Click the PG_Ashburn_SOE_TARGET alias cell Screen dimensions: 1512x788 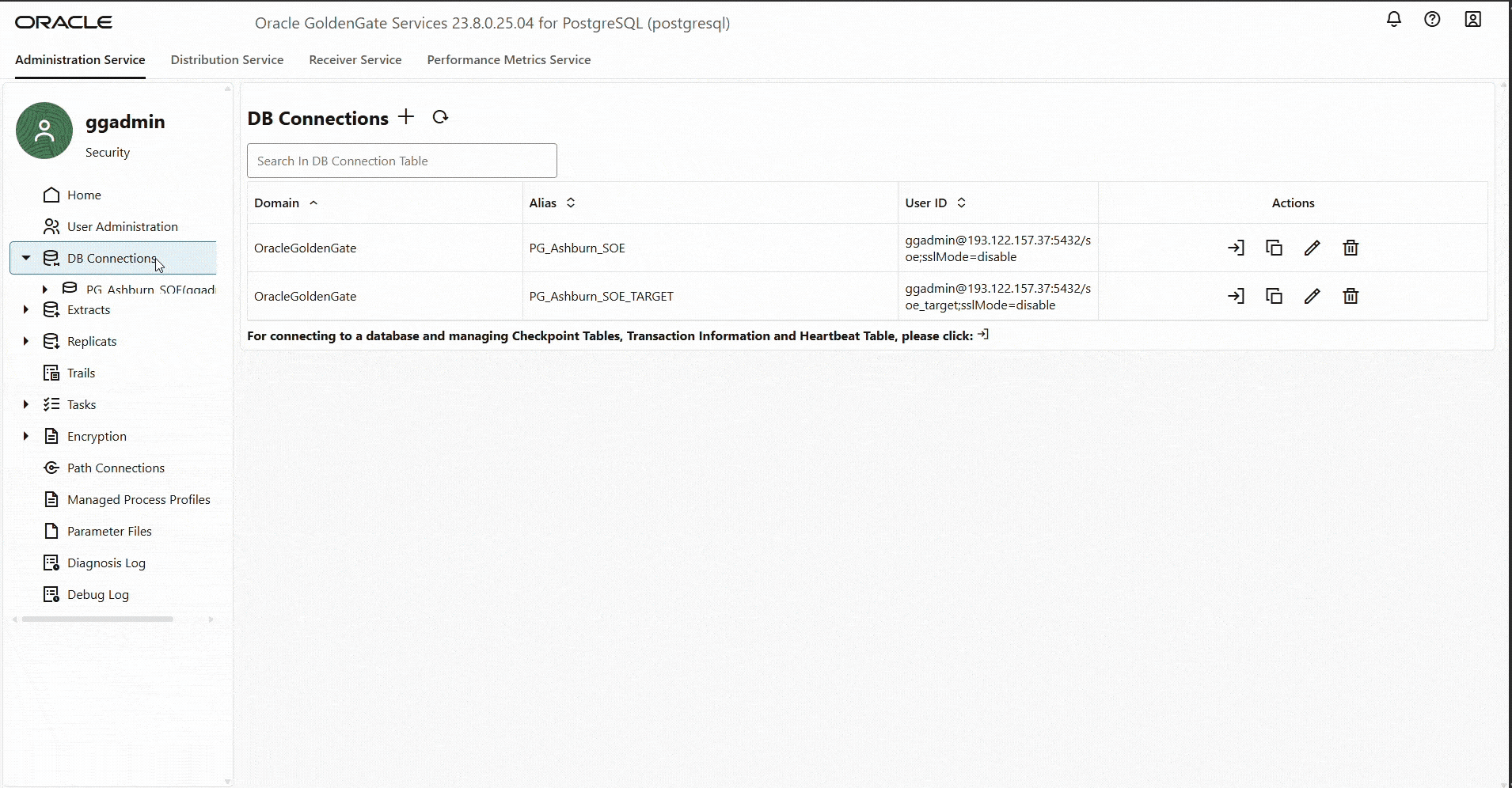coord(602,296)
